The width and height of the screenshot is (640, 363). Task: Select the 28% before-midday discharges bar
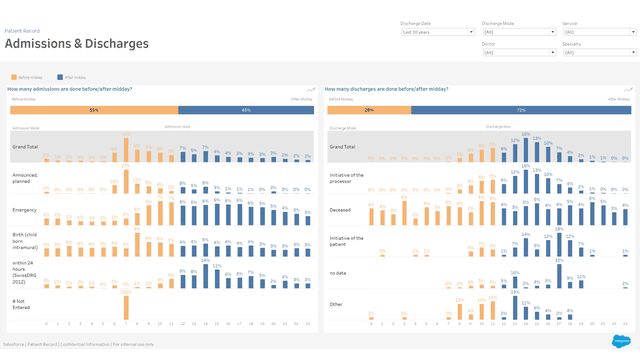[369, 110]
